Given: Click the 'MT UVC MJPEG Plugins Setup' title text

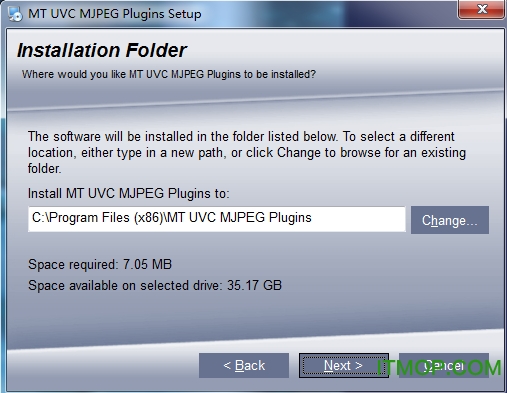Looking at the screenshot, I should [115, 14].
